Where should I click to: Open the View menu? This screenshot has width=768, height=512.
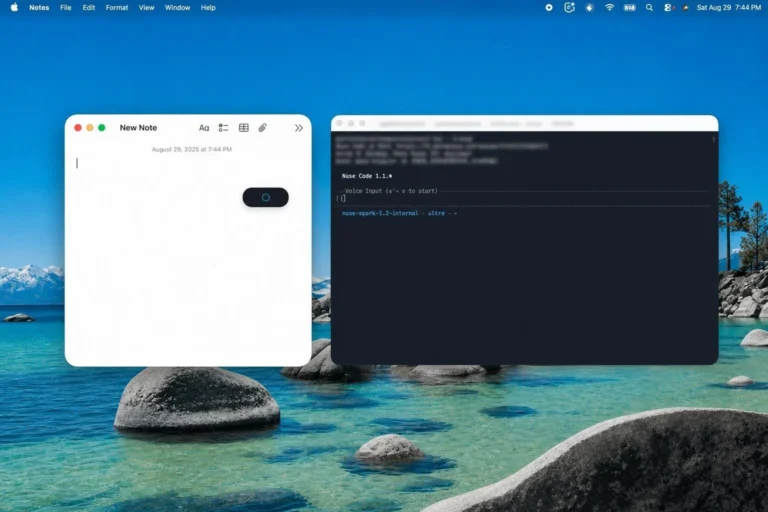(146, 7)
